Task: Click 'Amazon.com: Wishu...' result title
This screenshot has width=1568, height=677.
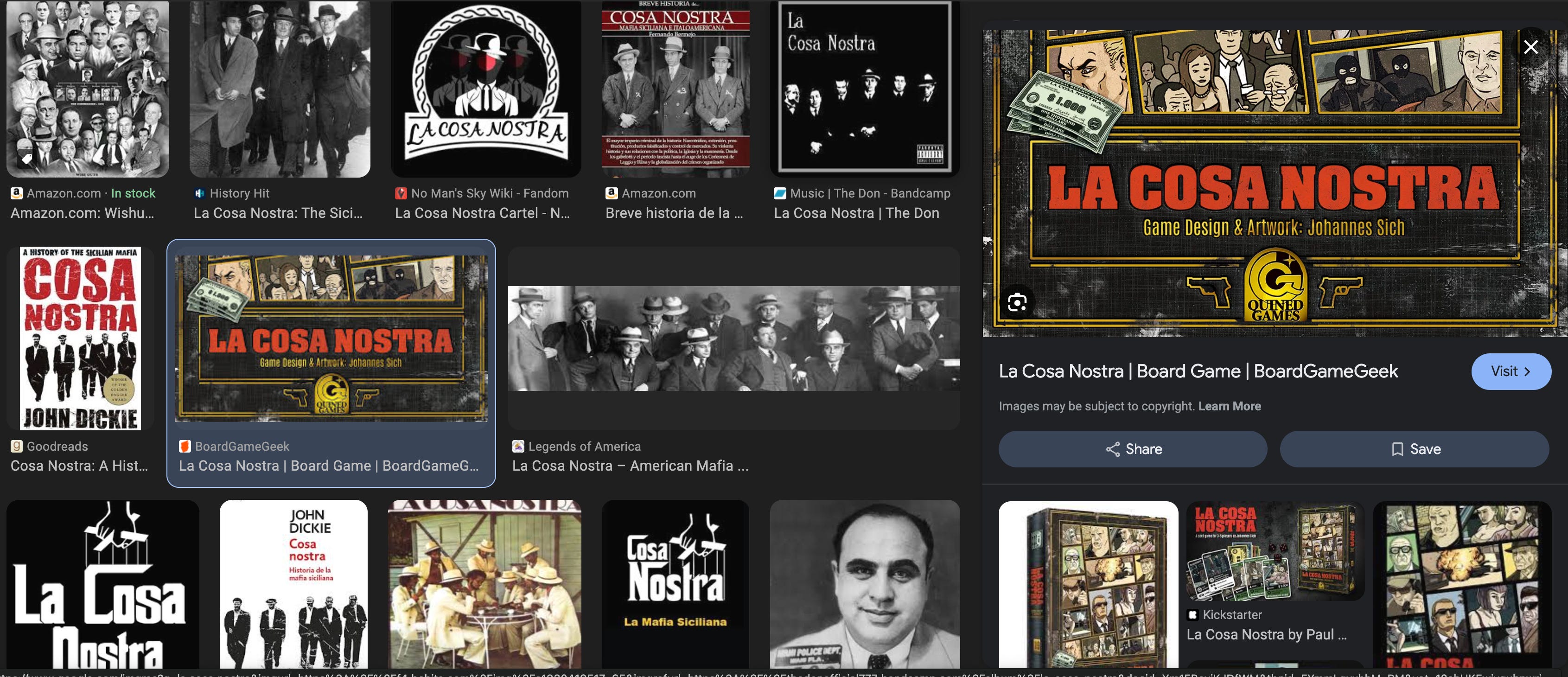Action: pyautogui.click(x=82, y=213)
